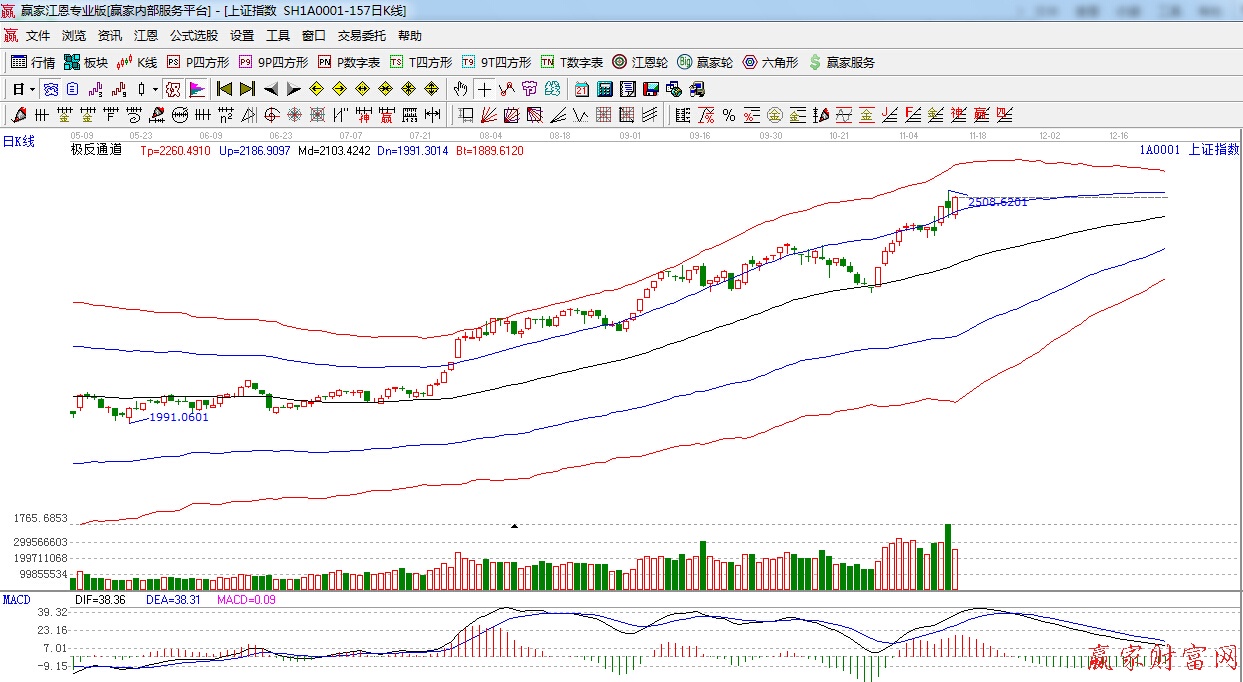
Task: Select the percent % drawing tool
Action: pyautogui.click(x=729, y=115)
